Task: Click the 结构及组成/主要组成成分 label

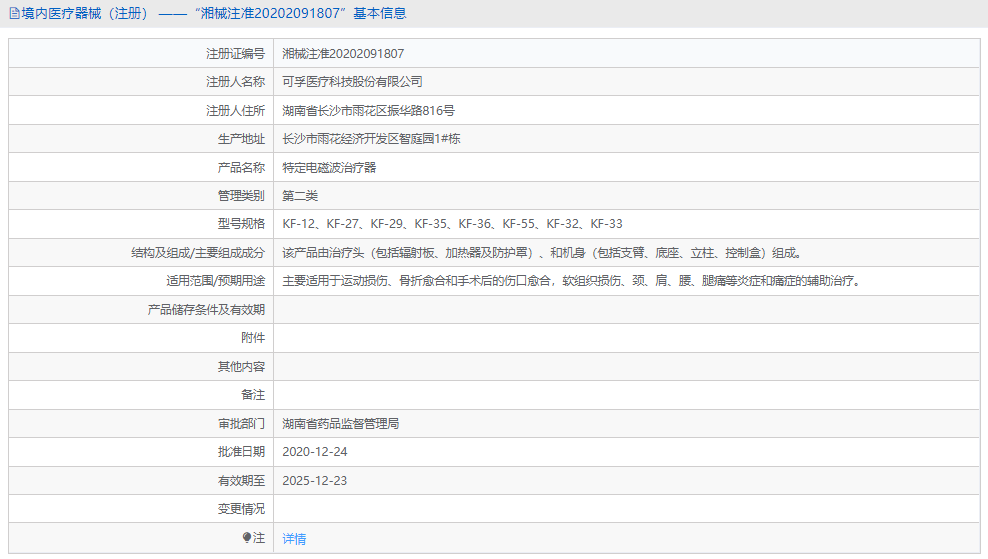Action: [x=198, y=253]
